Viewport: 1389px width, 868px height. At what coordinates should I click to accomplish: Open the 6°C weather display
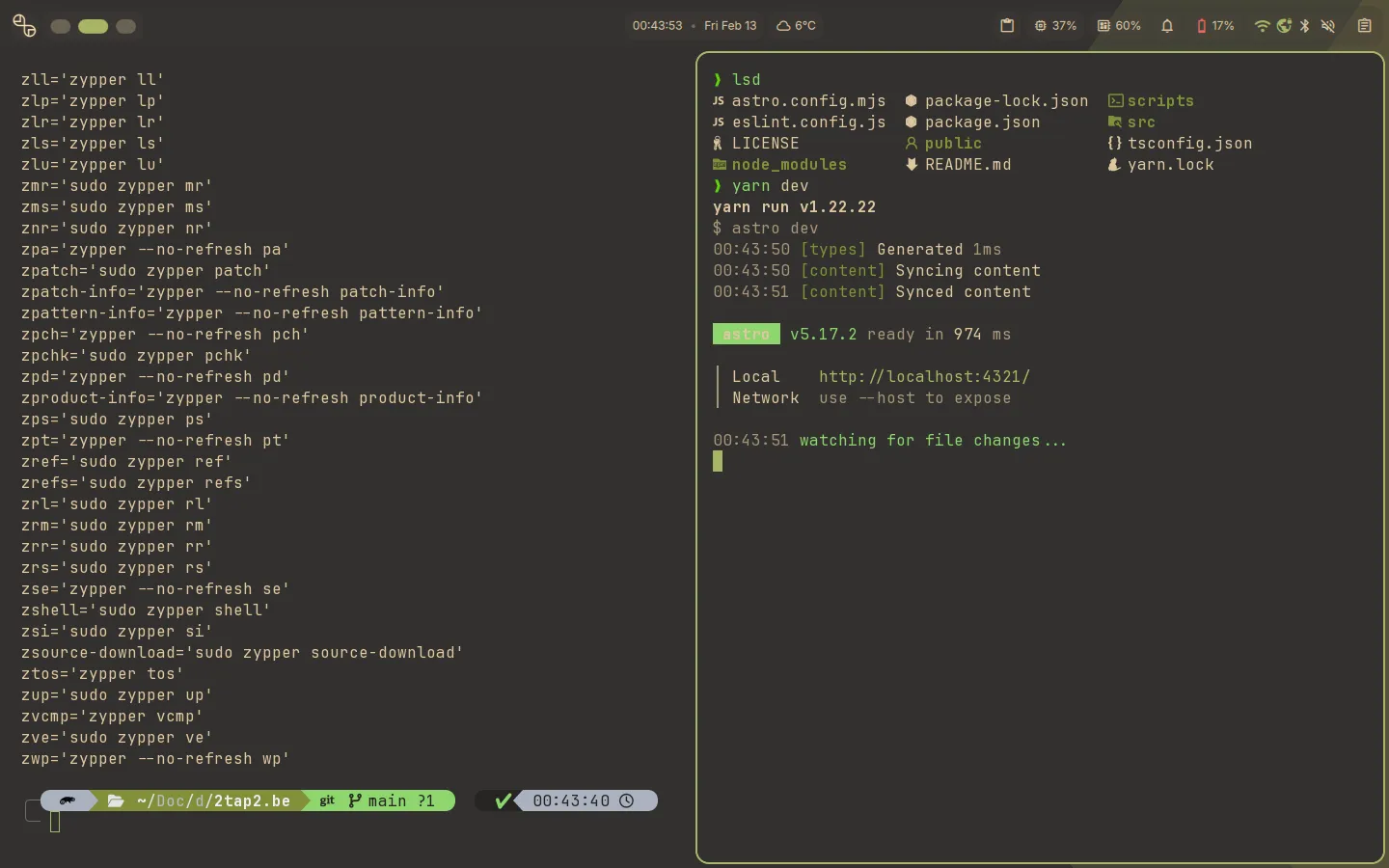click(797, 26)
